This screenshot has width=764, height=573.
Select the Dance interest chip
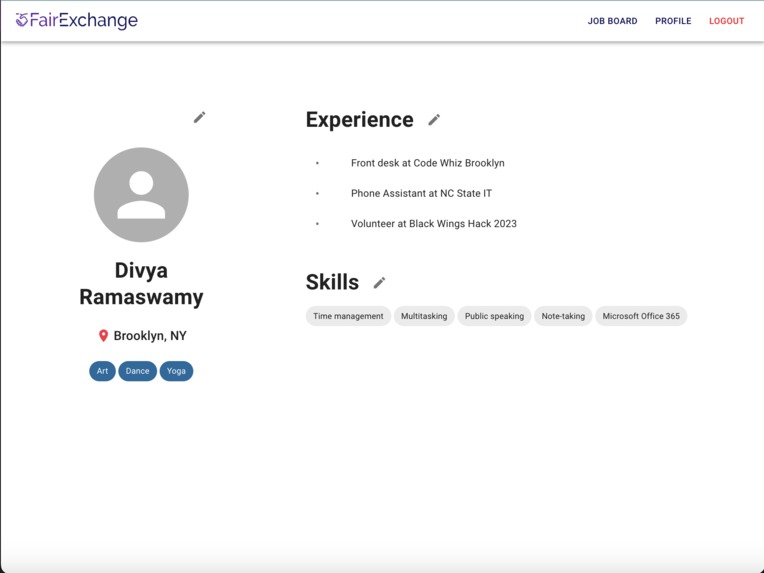coord(137,371)
